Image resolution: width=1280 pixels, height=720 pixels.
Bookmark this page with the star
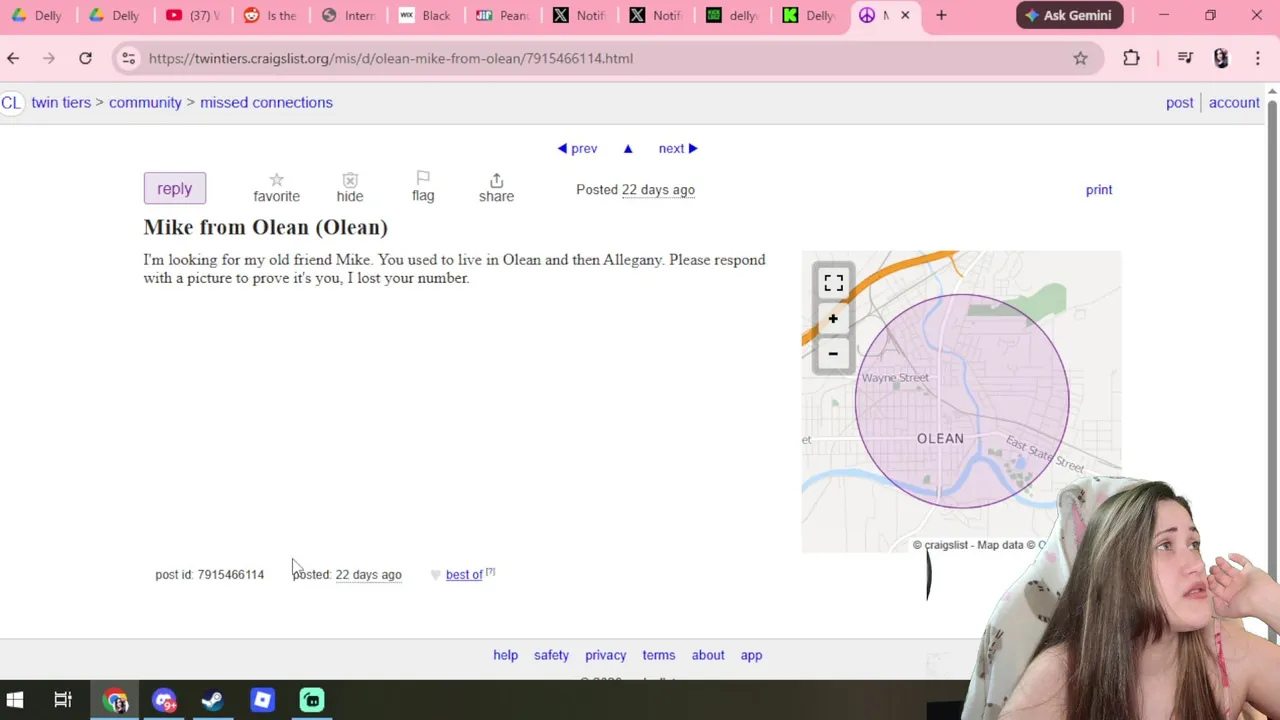click(x=1080, y=58)
